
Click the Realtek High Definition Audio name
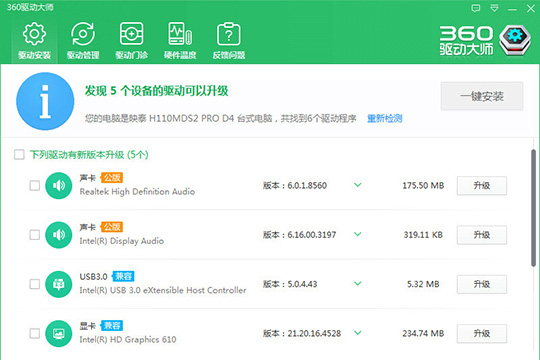137,192
